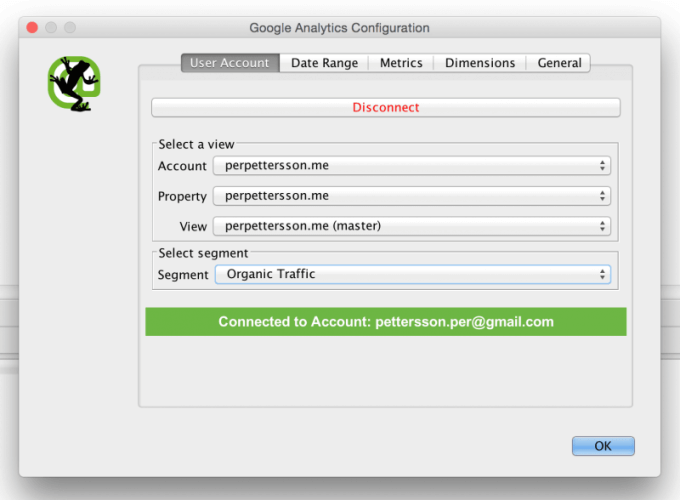Switch to the User Account tab

[x=230, y=63]
